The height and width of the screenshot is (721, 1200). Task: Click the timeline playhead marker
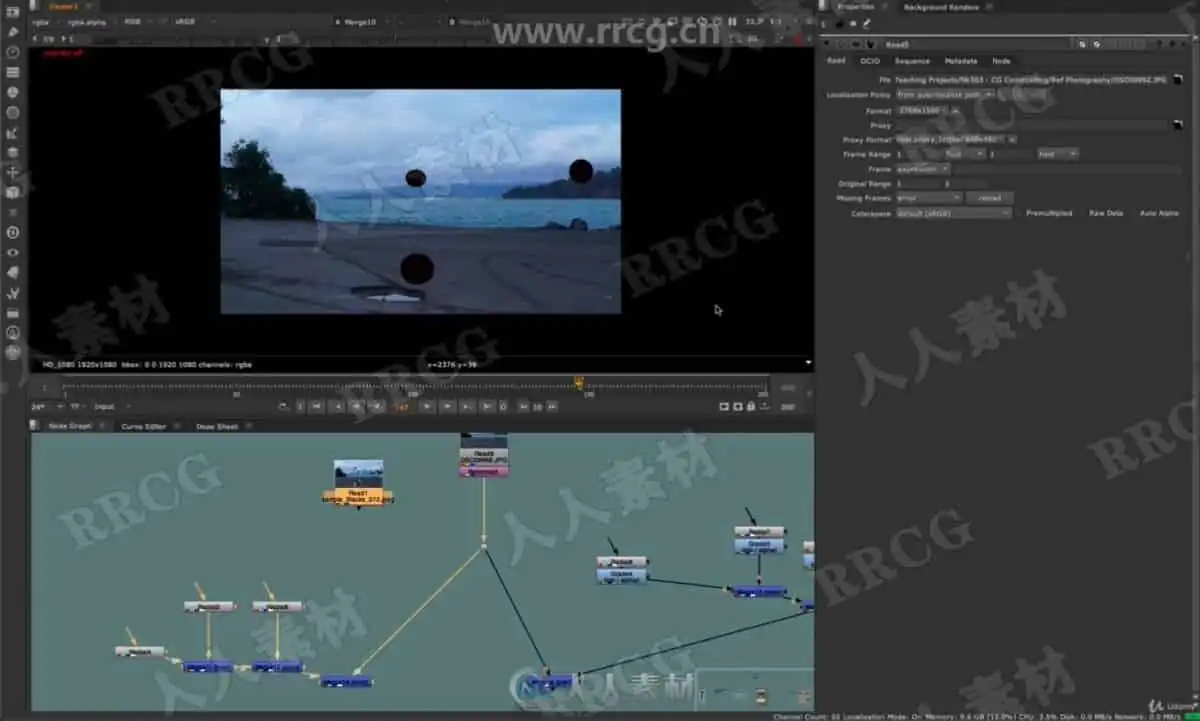point(579,382)
